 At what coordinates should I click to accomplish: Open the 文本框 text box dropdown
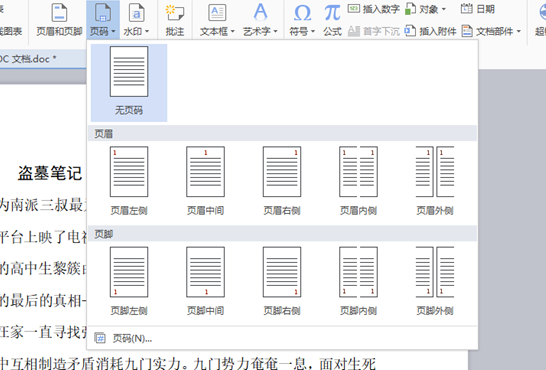(x=217, y=20)
